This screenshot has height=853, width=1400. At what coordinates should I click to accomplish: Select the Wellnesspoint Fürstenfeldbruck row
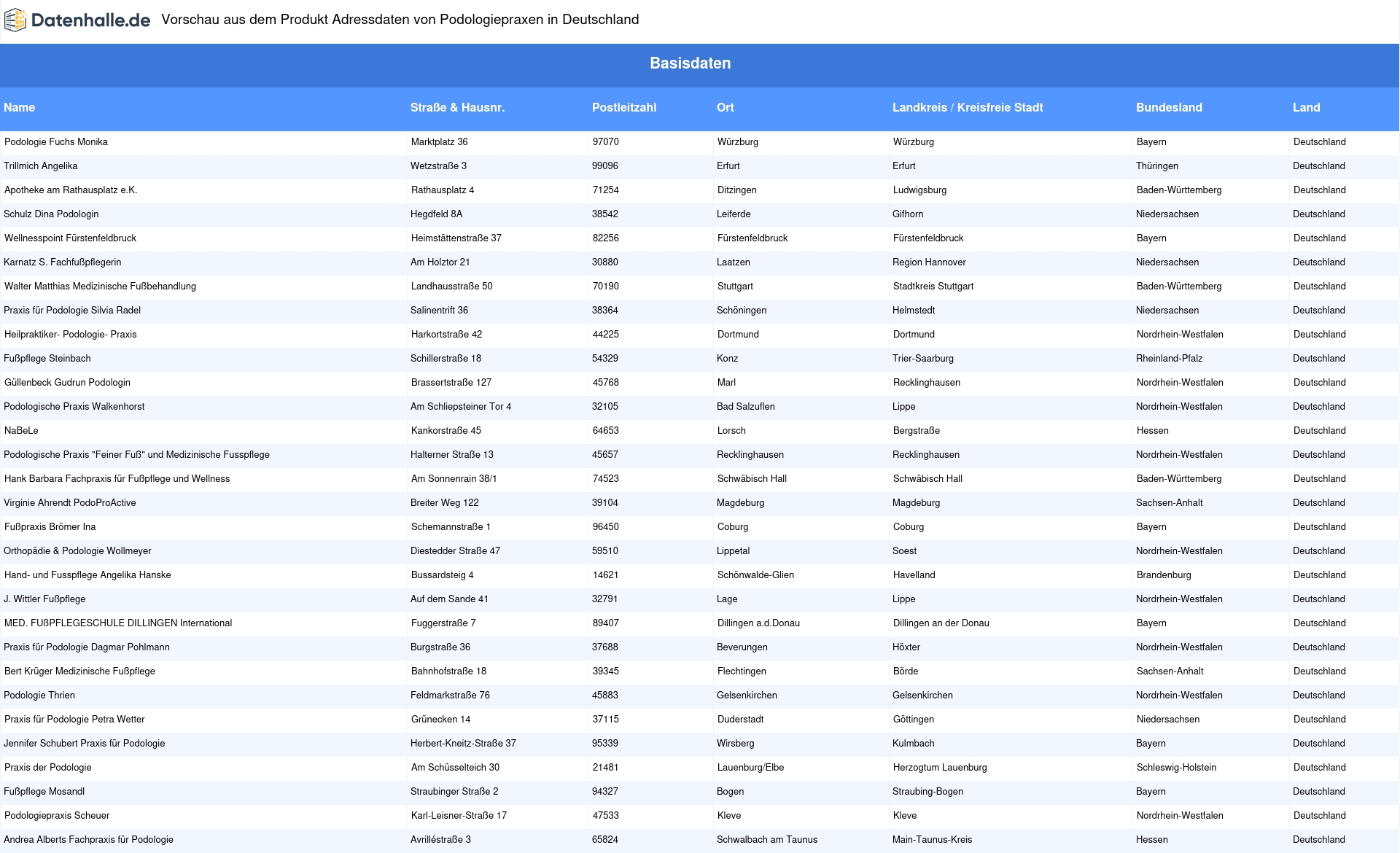[70, 238]
